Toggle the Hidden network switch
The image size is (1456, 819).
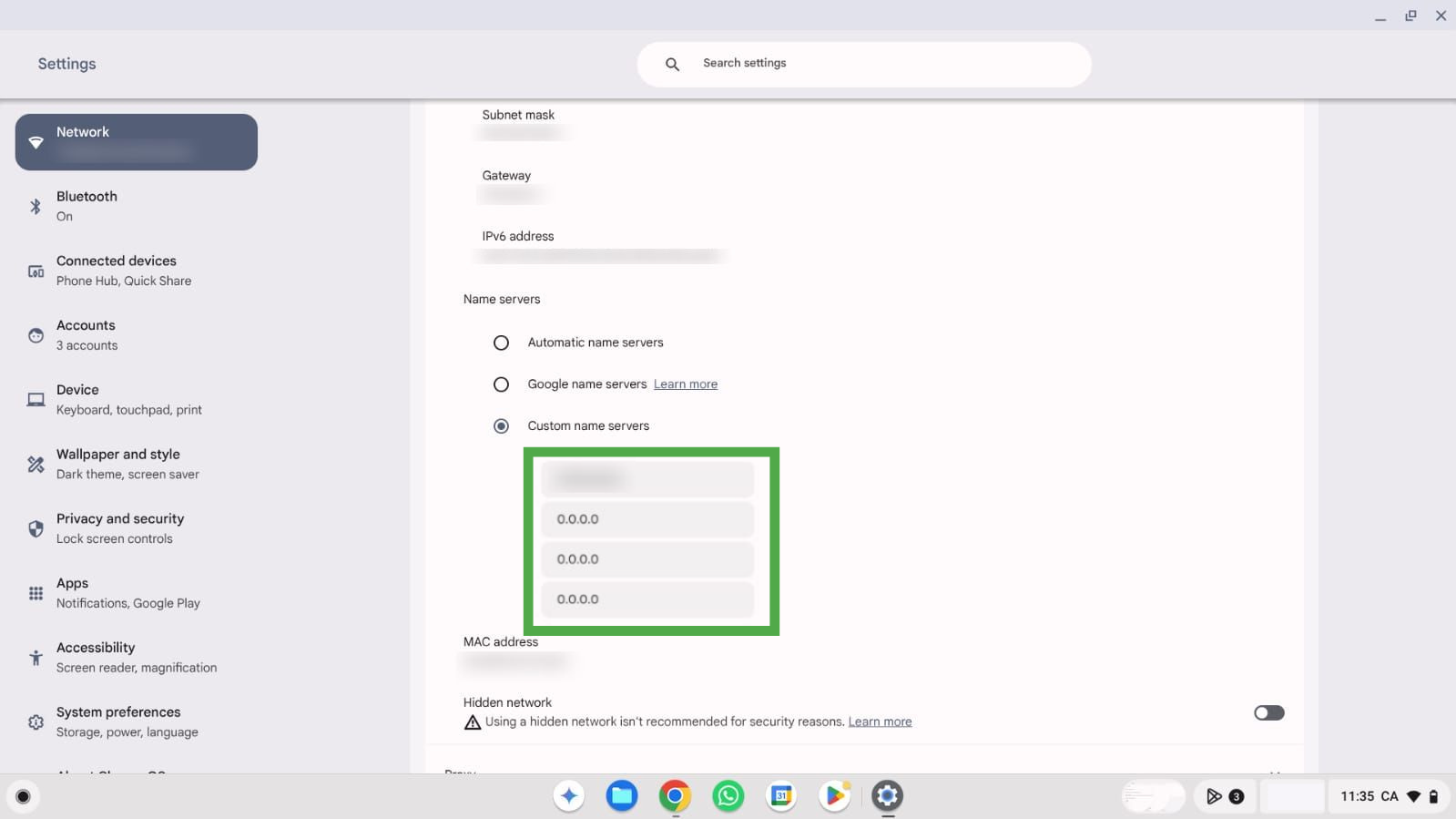1268,712
